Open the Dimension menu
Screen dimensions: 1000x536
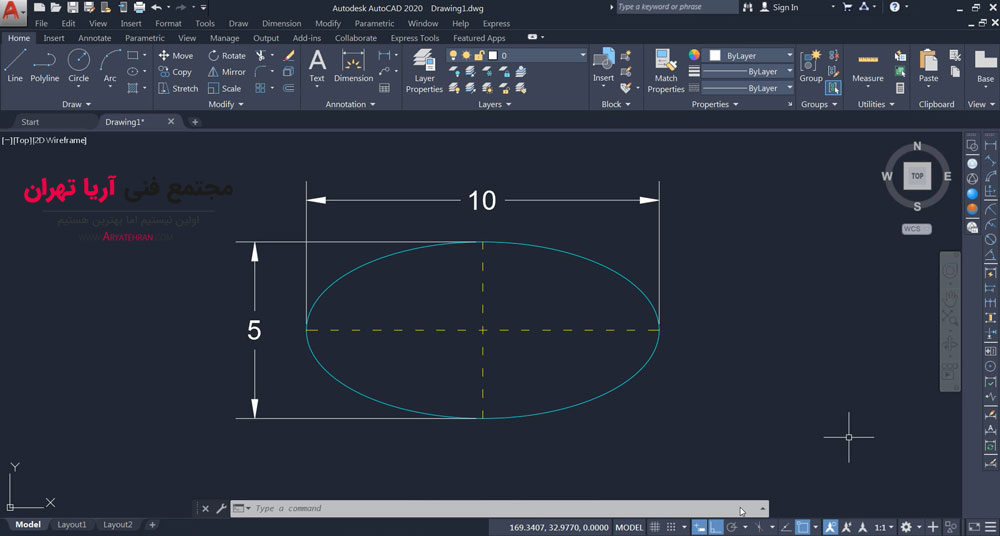(281, 23)
